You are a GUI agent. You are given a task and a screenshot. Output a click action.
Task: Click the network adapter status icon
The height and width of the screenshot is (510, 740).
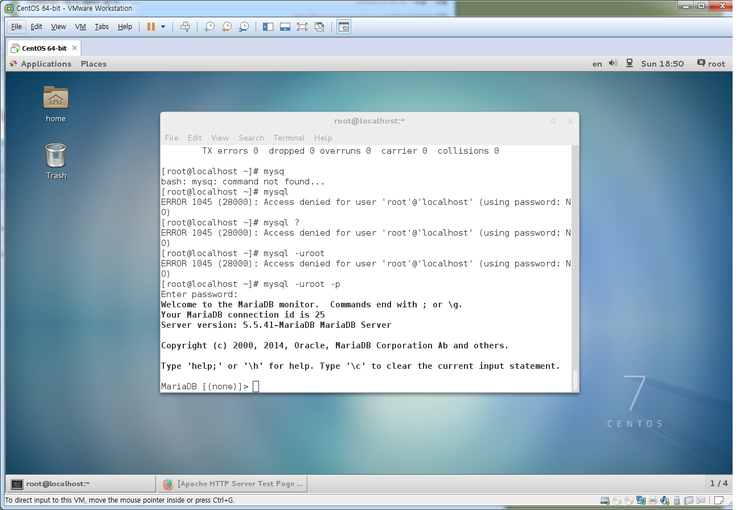click(641, 501)
